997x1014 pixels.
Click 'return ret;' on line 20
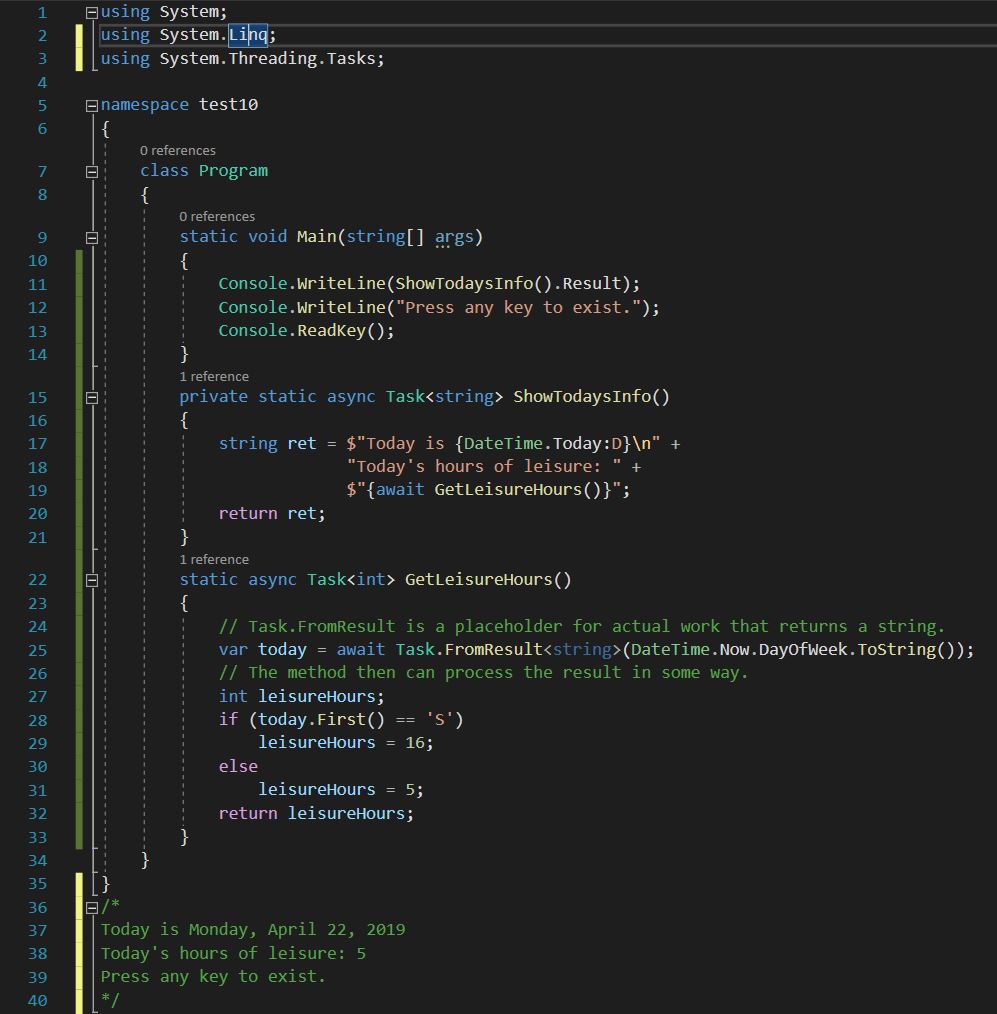(x=272, y=513)
